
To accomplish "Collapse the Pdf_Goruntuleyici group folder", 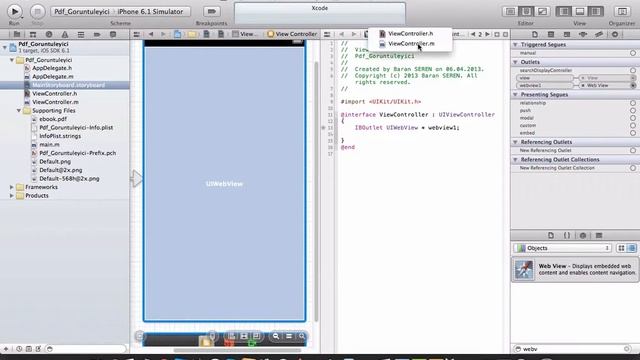I will (x=11, y=60).
